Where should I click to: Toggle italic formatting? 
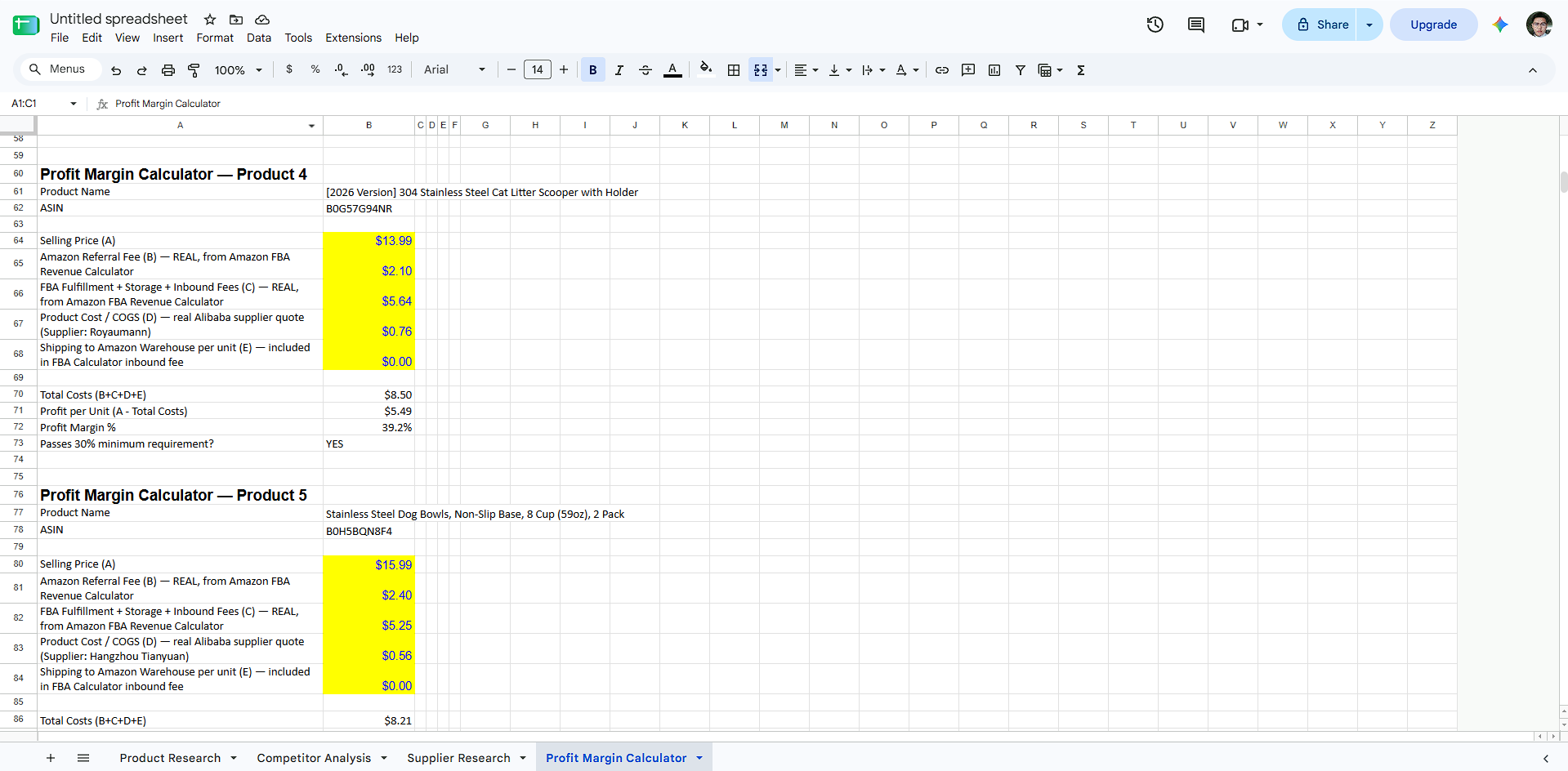point(619,70)
